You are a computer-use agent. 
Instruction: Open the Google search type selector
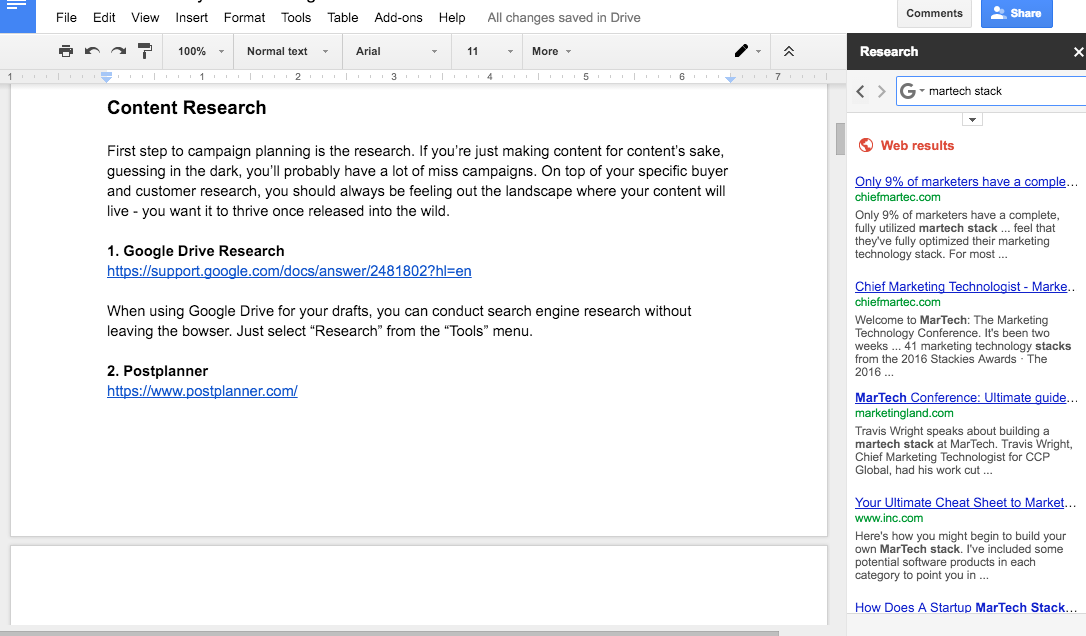click(x=912, y=91)
